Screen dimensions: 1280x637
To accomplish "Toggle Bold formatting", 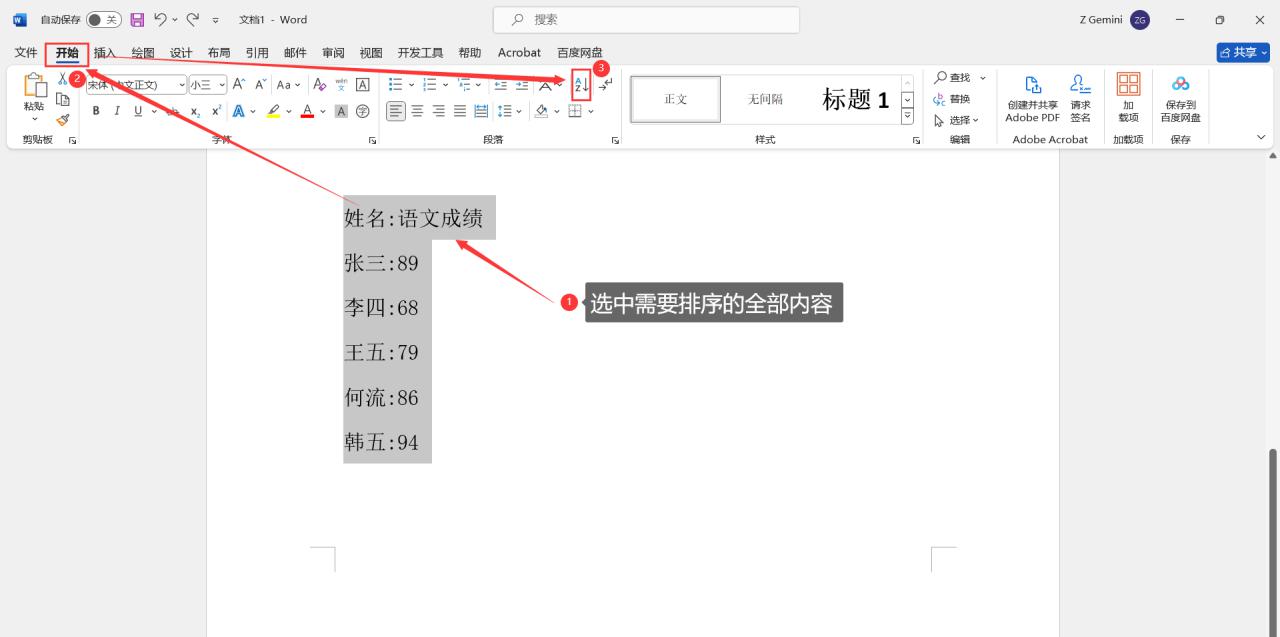I will click(96, 111).
